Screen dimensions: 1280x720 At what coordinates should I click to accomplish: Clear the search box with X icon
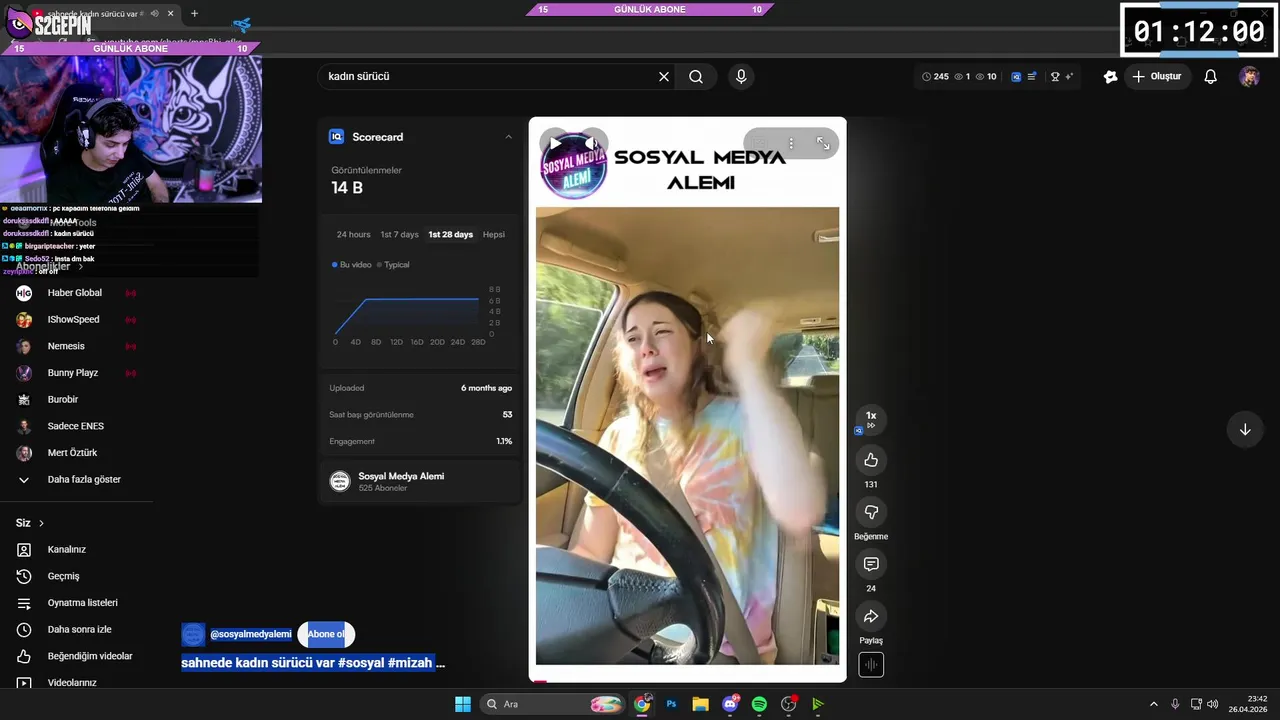tap(663, 77)
